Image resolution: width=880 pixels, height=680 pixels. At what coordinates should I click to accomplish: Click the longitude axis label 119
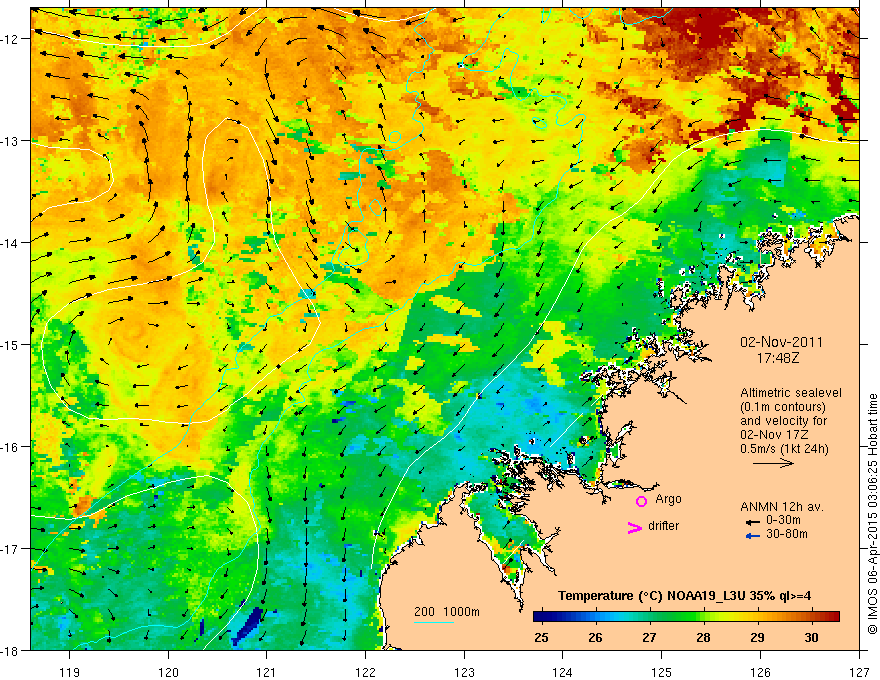coord(70,672)
